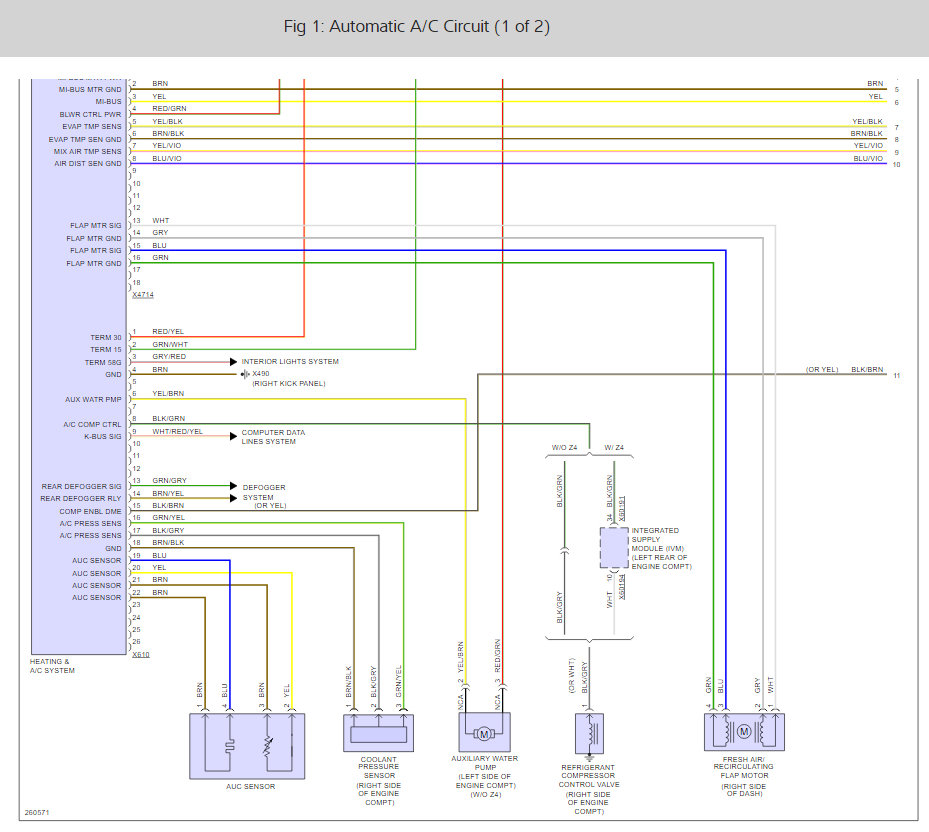Viewport: 929px width, 832px height.
Task: Click the 'COMP ENBL DME' label
Action: click(x=90, y=511)
